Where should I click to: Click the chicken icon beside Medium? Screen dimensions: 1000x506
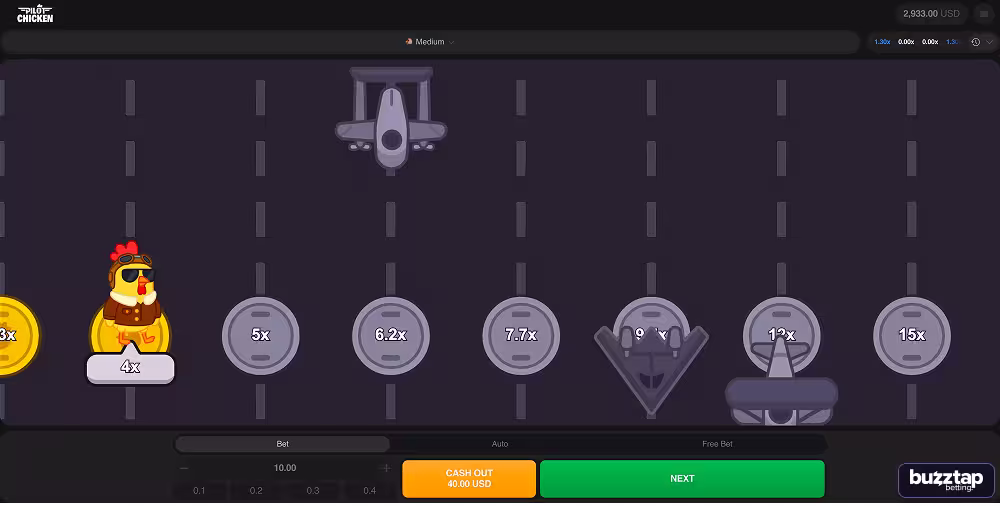(x=409, y=41)
